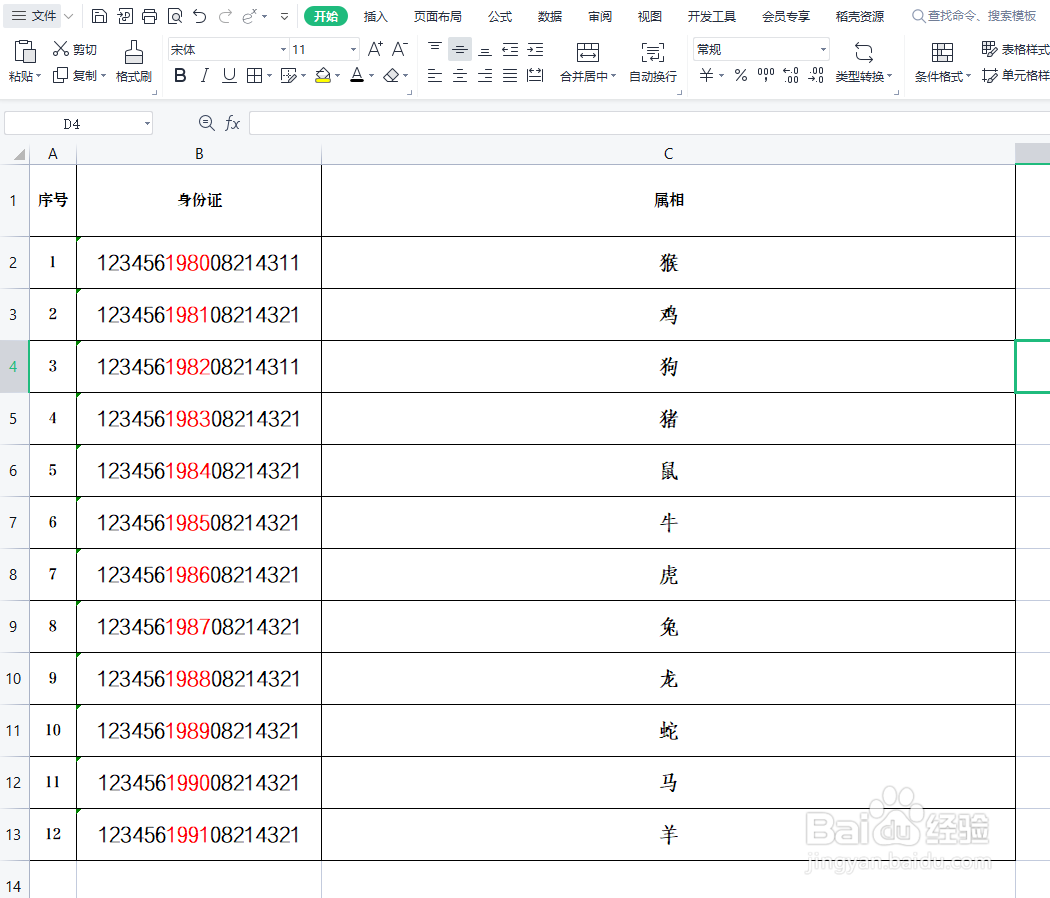
Task: Click the insert function fx icon
Action: 232,123
